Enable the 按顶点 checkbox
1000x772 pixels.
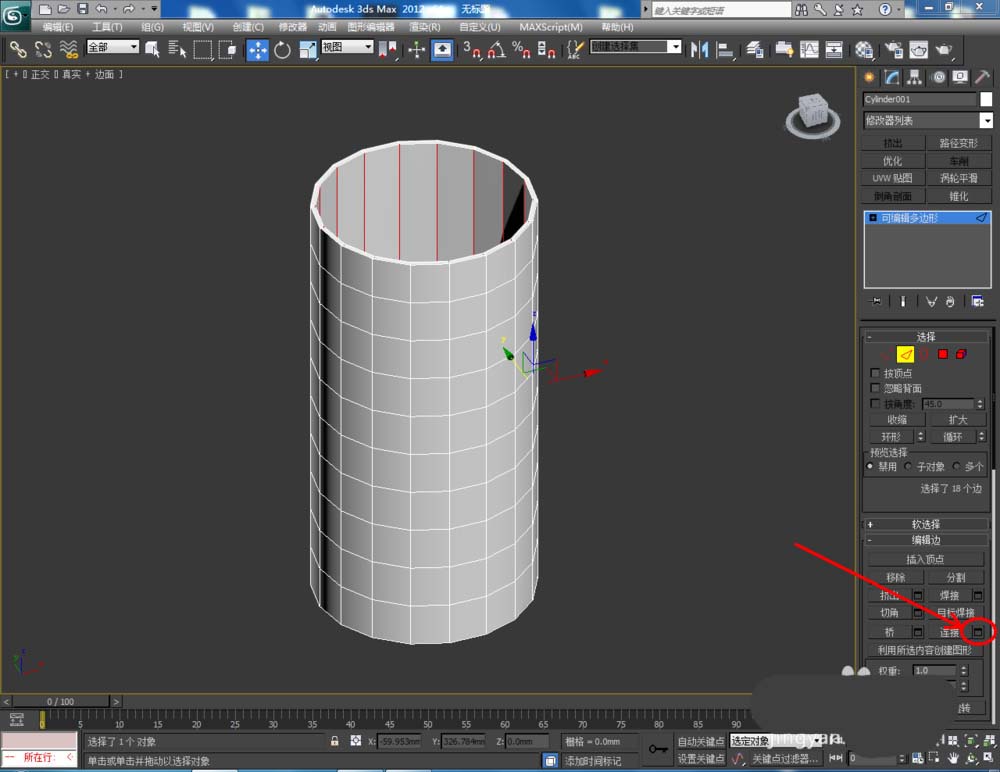(x=876, y=373)
